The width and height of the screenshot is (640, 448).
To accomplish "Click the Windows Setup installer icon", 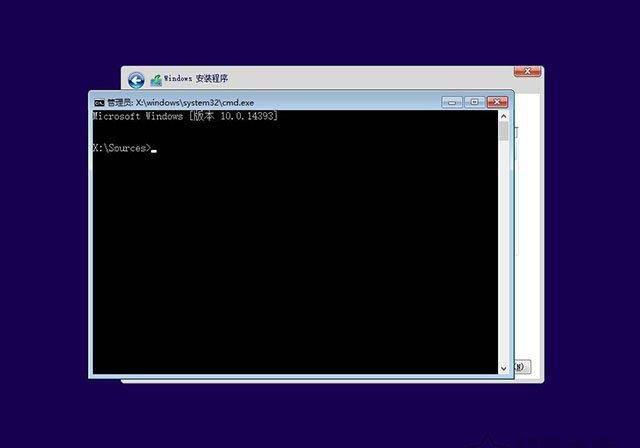I will click(x=156, y=80).
